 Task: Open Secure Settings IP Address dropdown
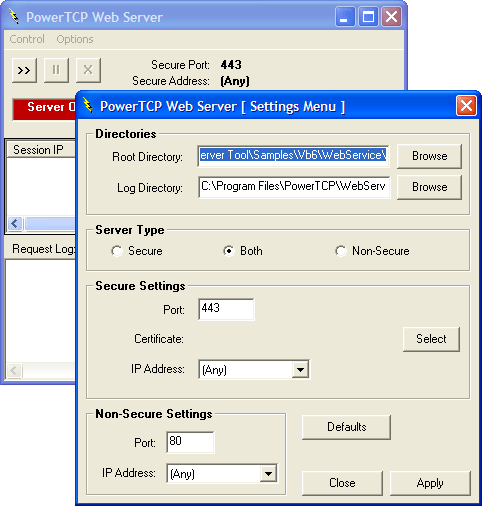[300, 369]
